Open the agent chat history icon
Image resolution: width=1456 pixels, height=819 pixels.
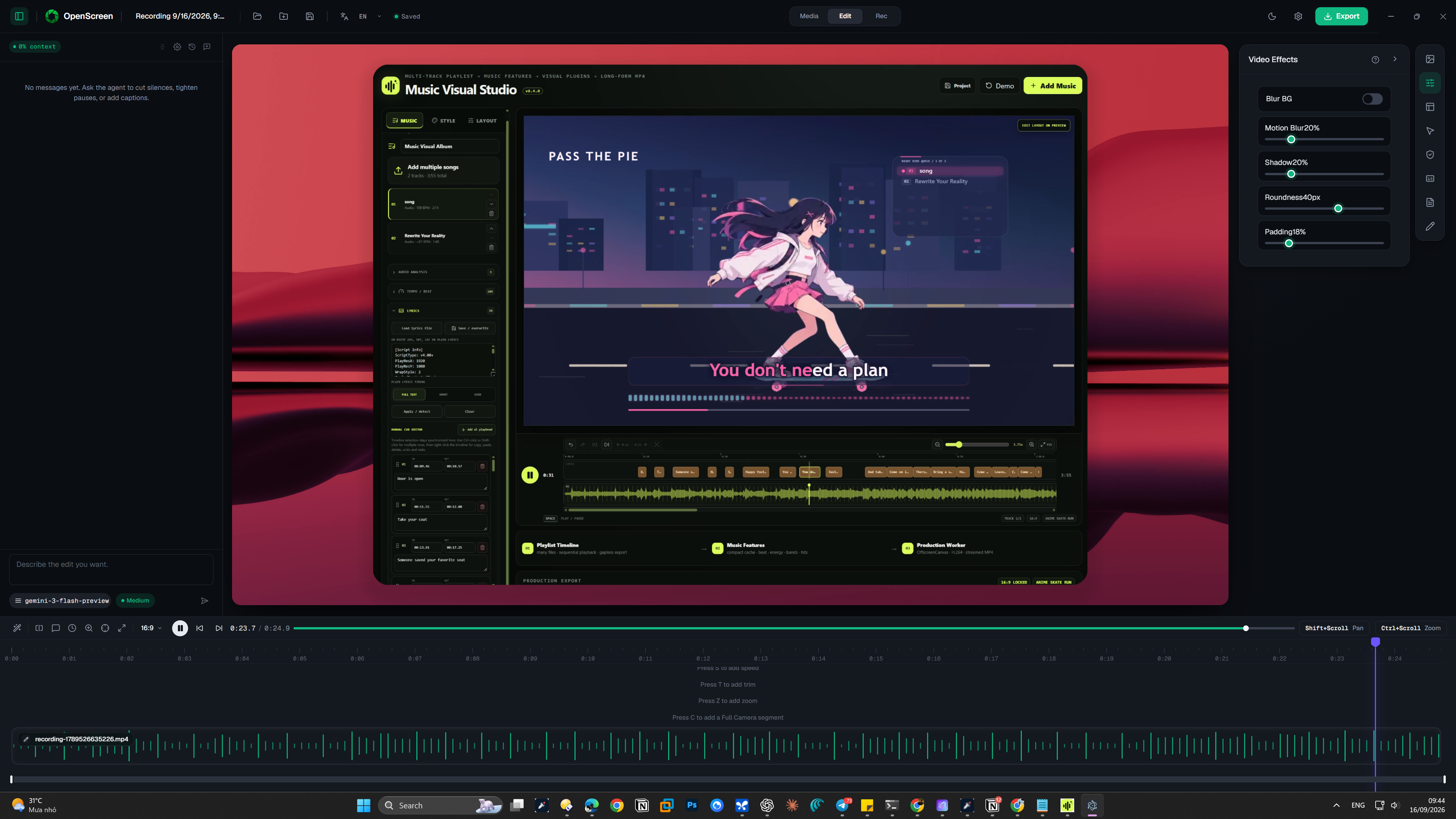[x=192, y=47]
